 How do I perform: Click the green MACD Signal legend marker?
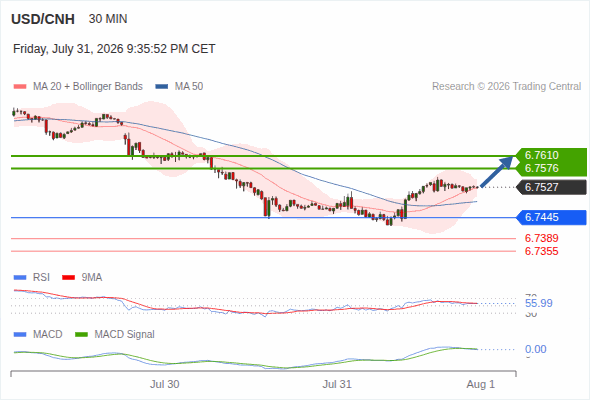tap(81, 334)
